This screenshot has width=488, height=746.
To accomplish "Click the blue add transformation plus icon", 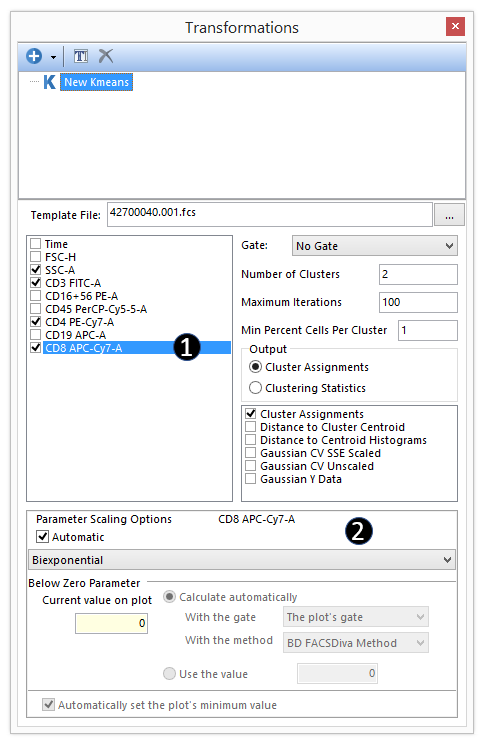I will (34, 56).
